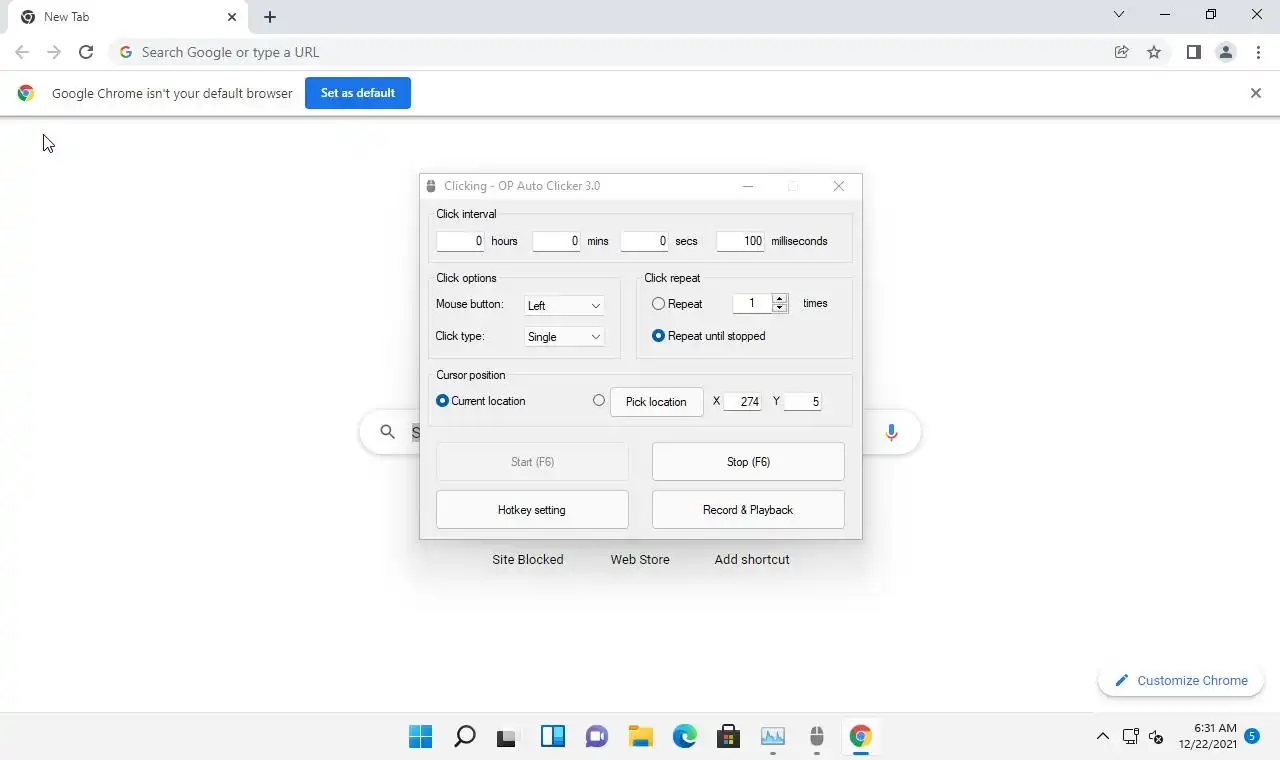Click the secs interval field
Viewport: 1280px width, 760px height.
(644, 241)
